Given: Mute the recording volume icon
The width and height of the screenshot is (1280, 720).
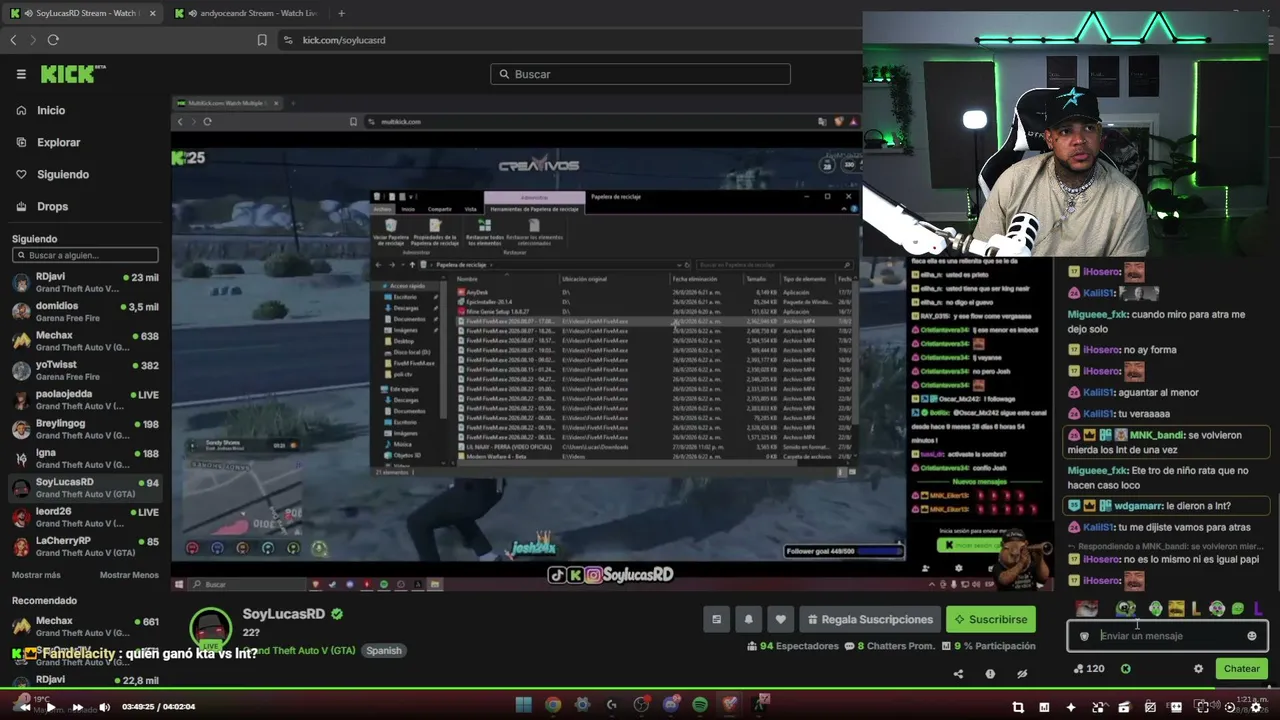Looking at the screenshot, I should coord(104,707).
